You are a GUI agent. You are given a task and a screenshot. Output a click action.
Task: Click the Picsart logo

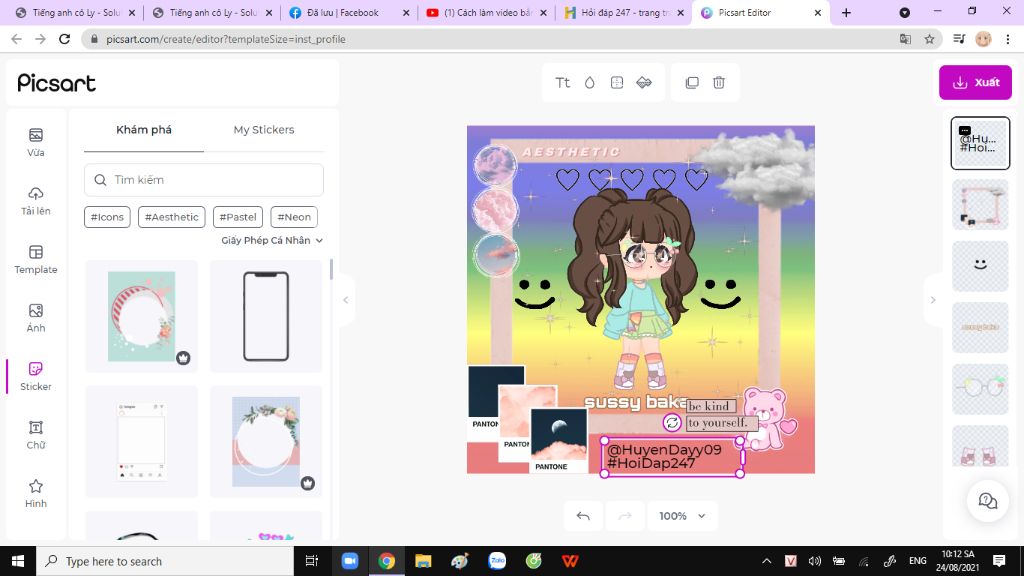click(x=56, y=83)
